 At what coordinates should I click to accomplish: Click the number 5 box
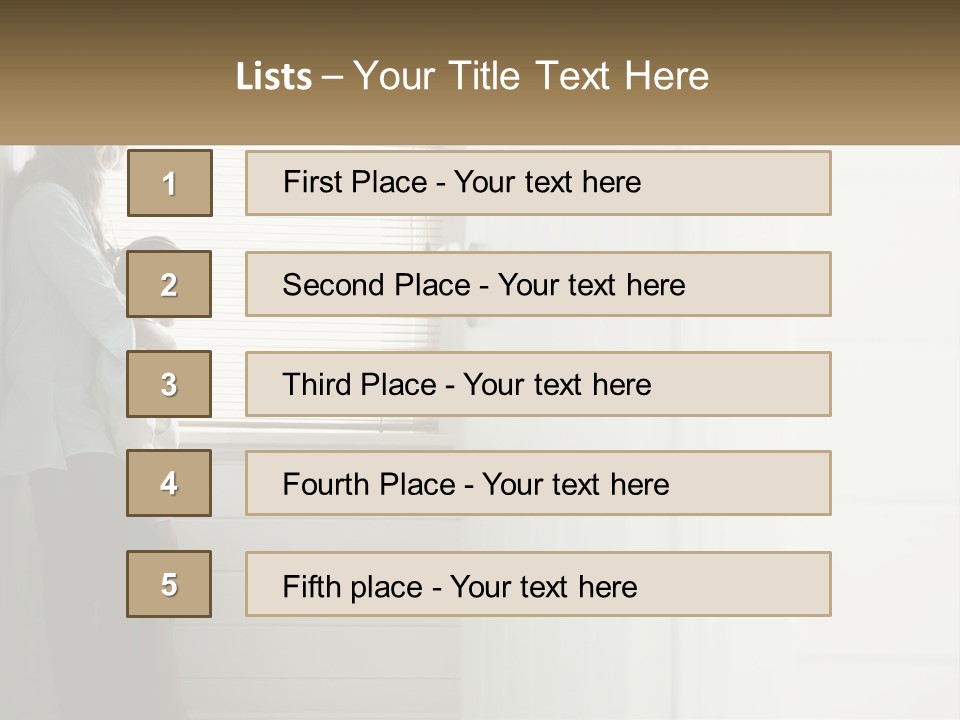tap(169, 584)
